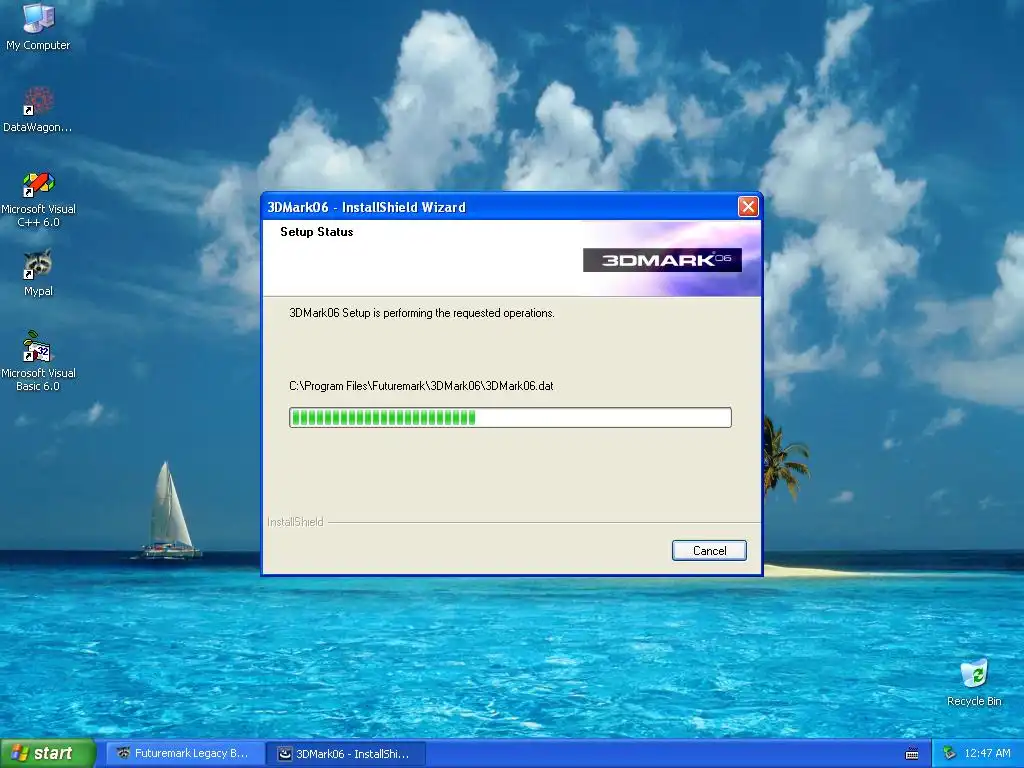Click the 12:47 AM system clock
The image size is (1024, 768).
(987, 753)
